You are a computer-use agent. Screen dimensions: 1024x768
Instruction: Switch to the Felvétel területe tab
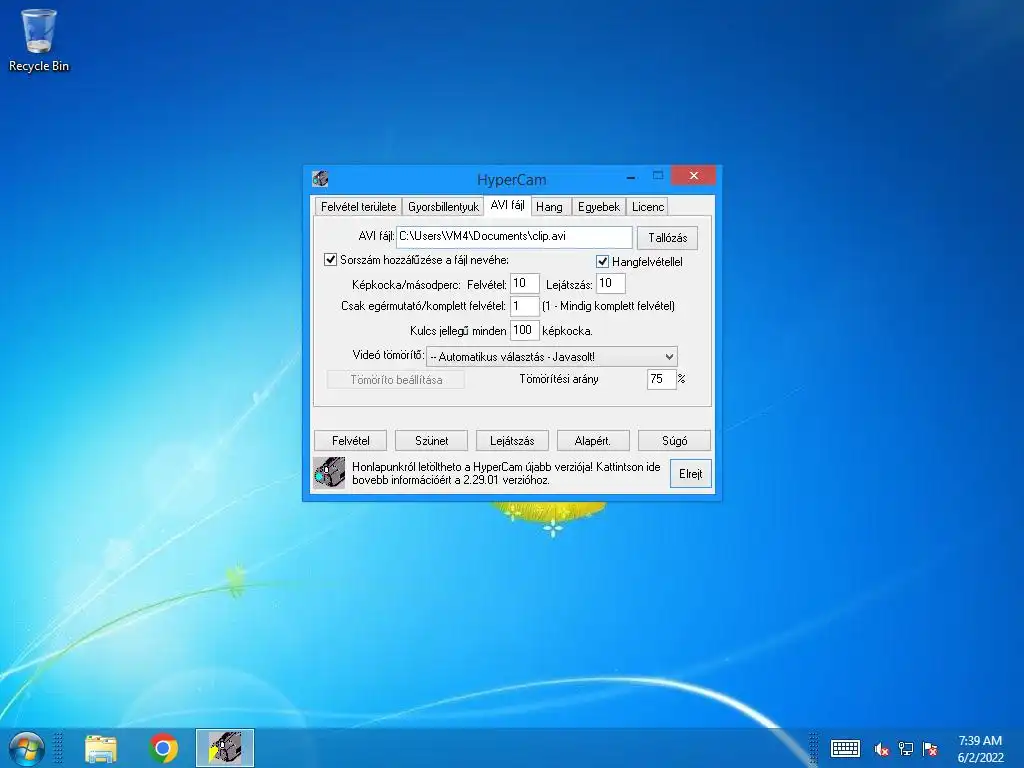(x=359, y=206)
